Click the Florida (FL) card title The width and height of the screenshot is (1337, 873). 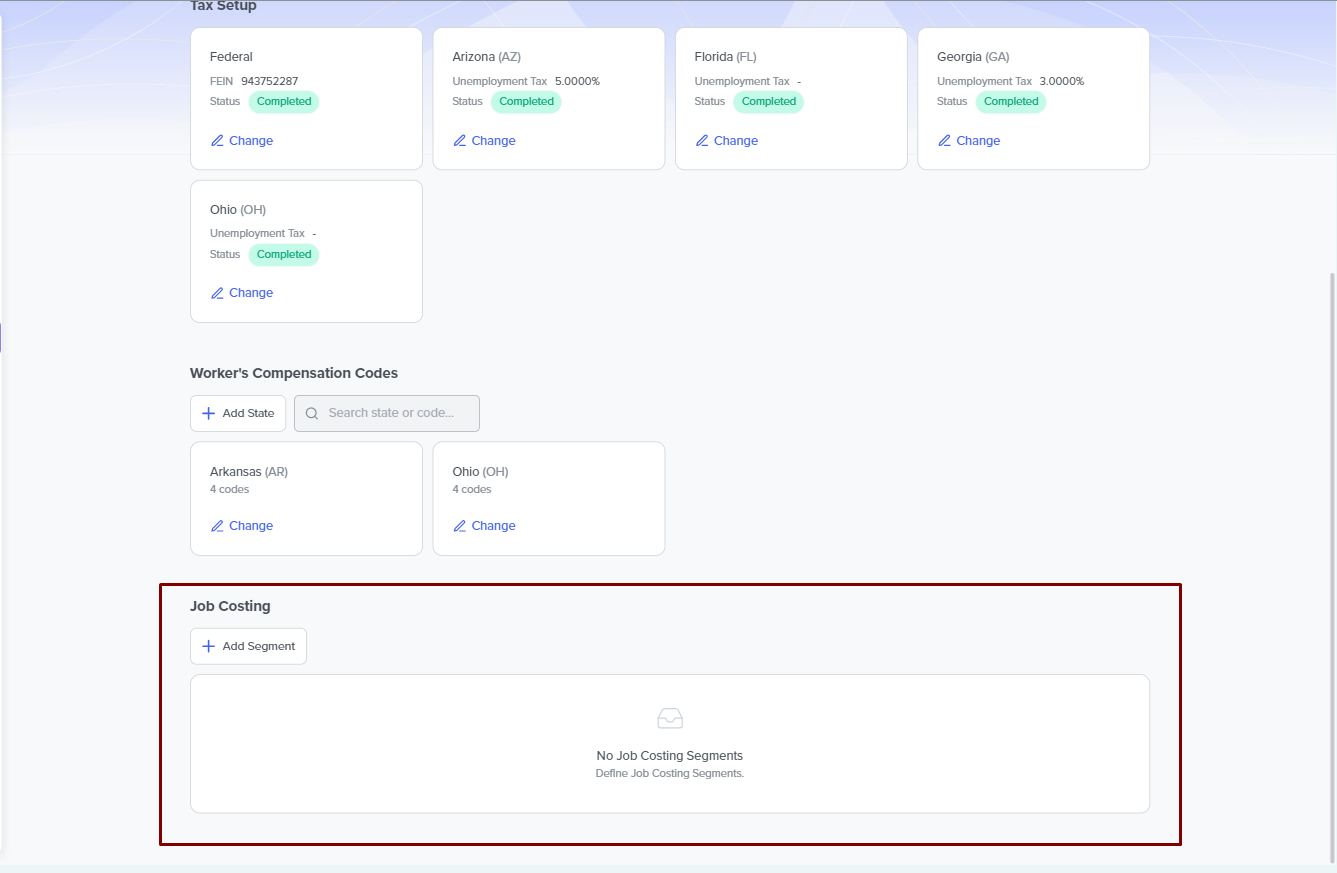point(725,57)
